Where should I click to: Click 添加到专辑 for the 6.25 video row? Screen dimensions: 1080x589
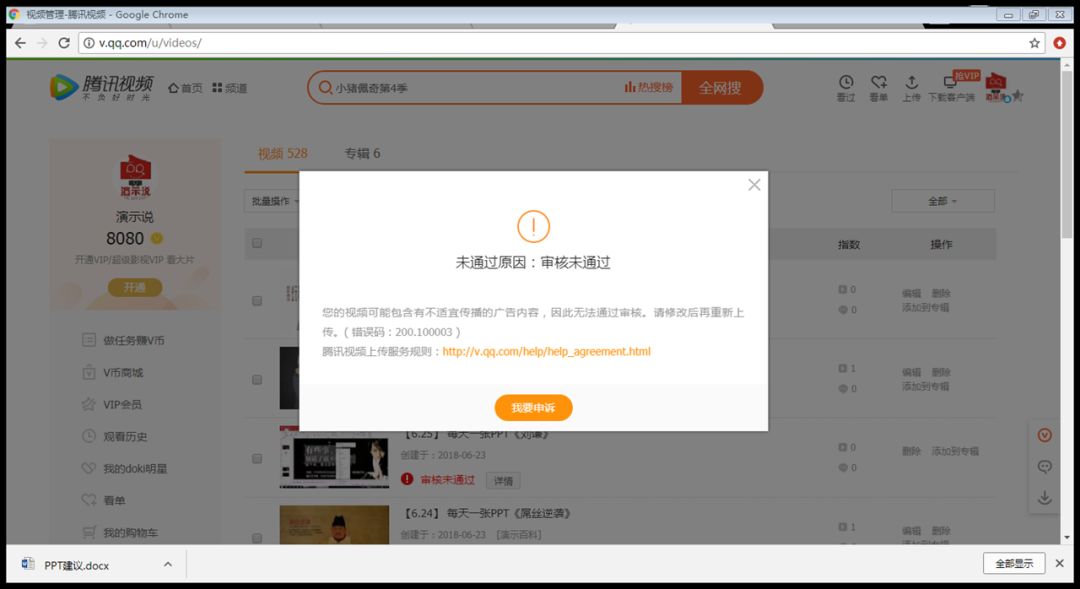point(955,451)
